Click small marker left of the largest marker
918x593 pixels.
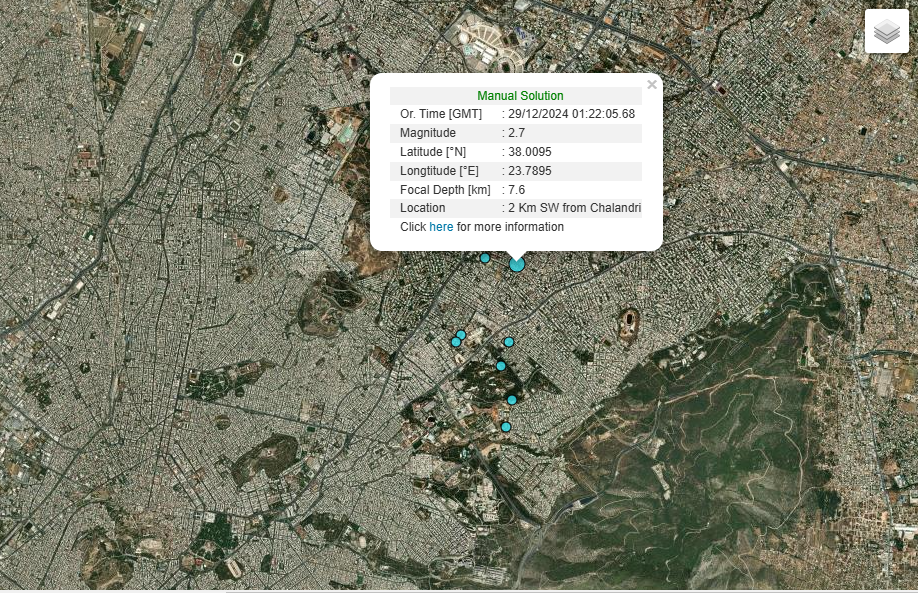click(x=485, y=258)
